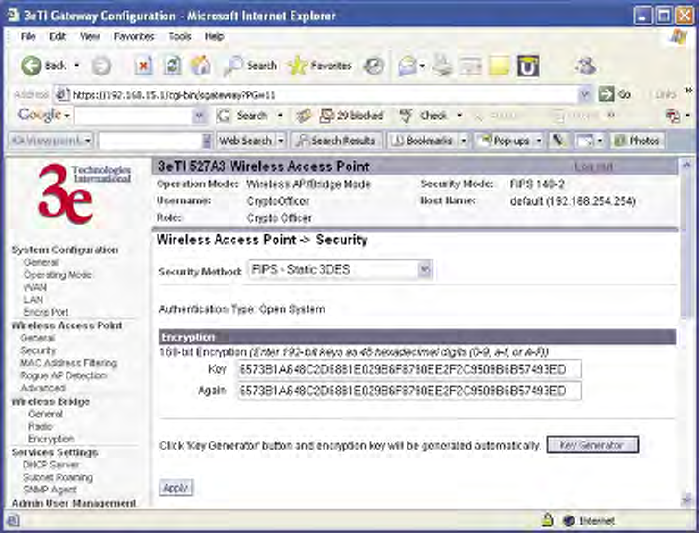Image resolution: width=699 pixels, height=533 pixels.
Task: Click the browser Back button
Action: click(x=44, y=66)
